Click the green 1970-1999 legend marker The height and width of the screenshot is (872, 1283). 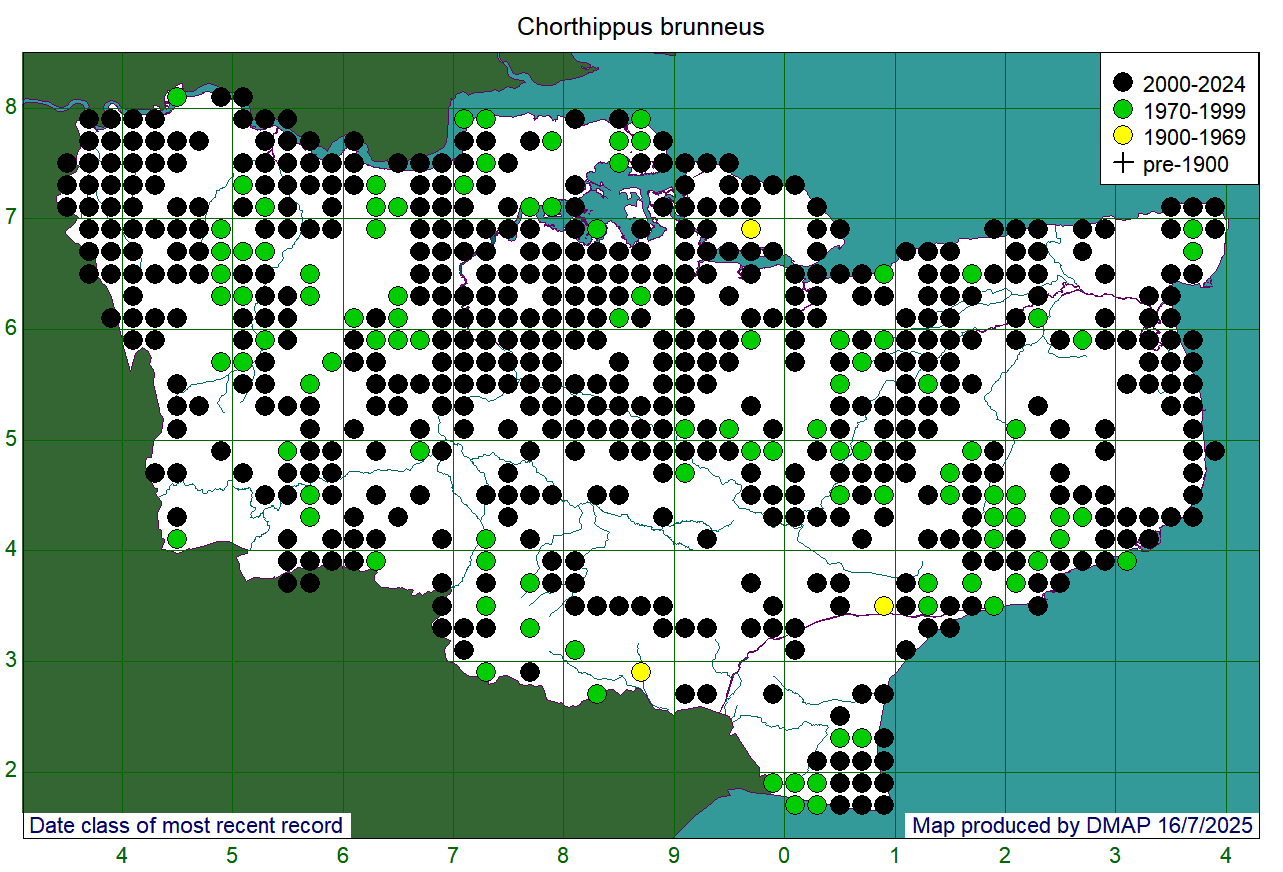[x=1123, y=110]
